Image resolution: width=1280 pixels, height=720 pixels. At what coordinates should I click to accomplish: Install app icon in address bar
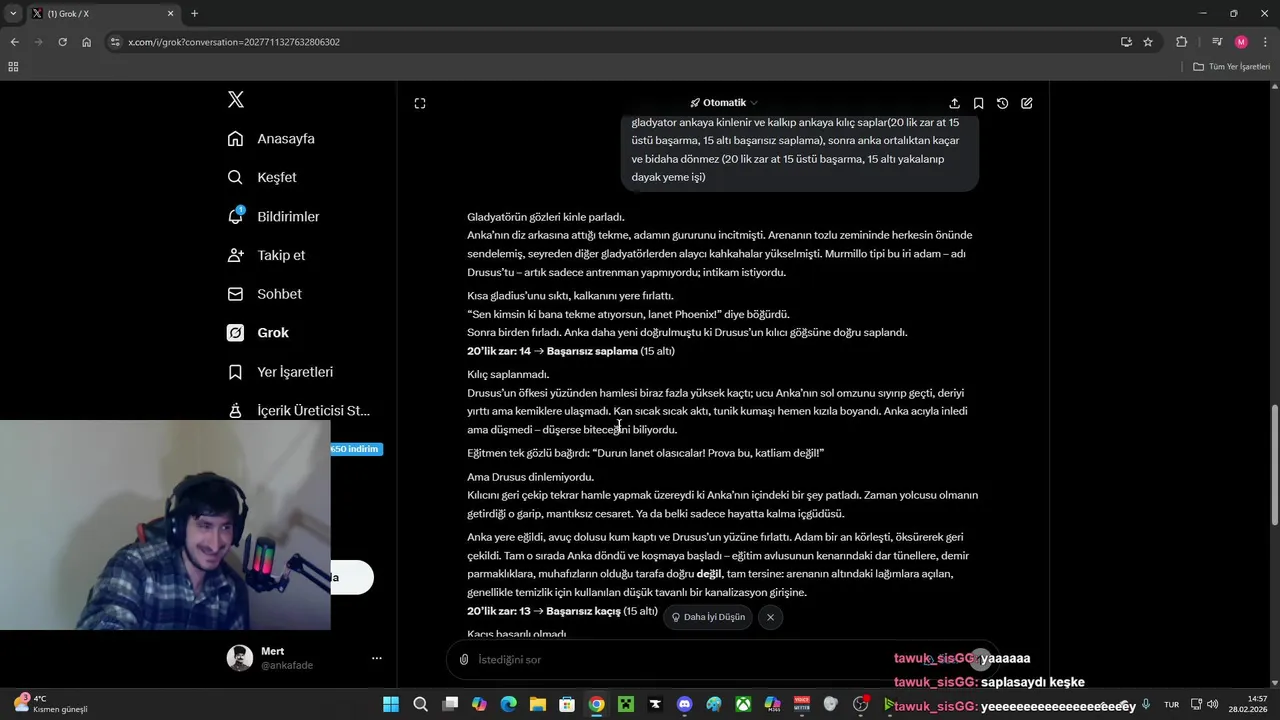1126,42
